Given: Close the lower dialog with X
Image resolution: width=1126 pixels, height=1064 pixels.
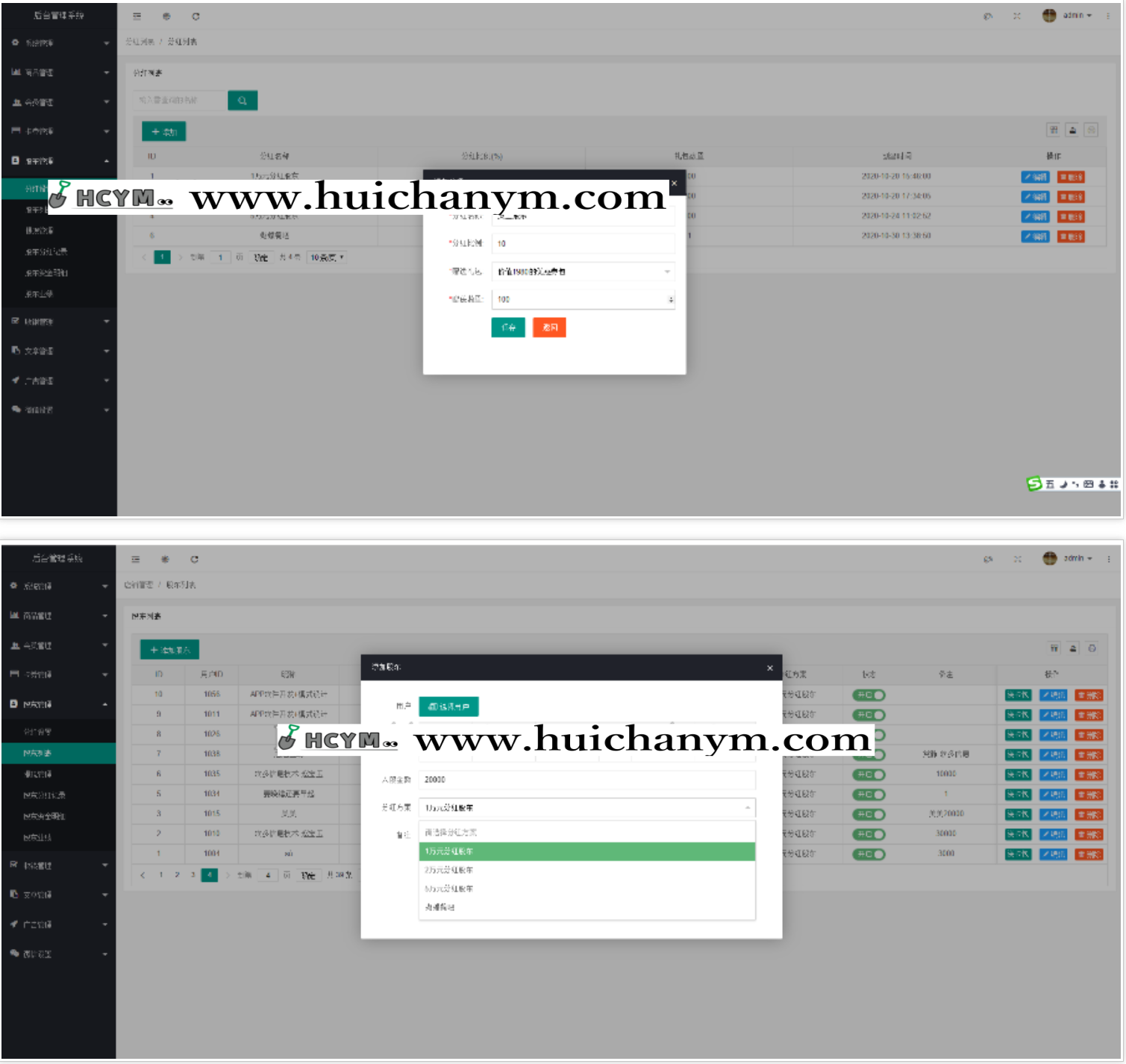Looking at the screenshot, I should click(770, 668).
